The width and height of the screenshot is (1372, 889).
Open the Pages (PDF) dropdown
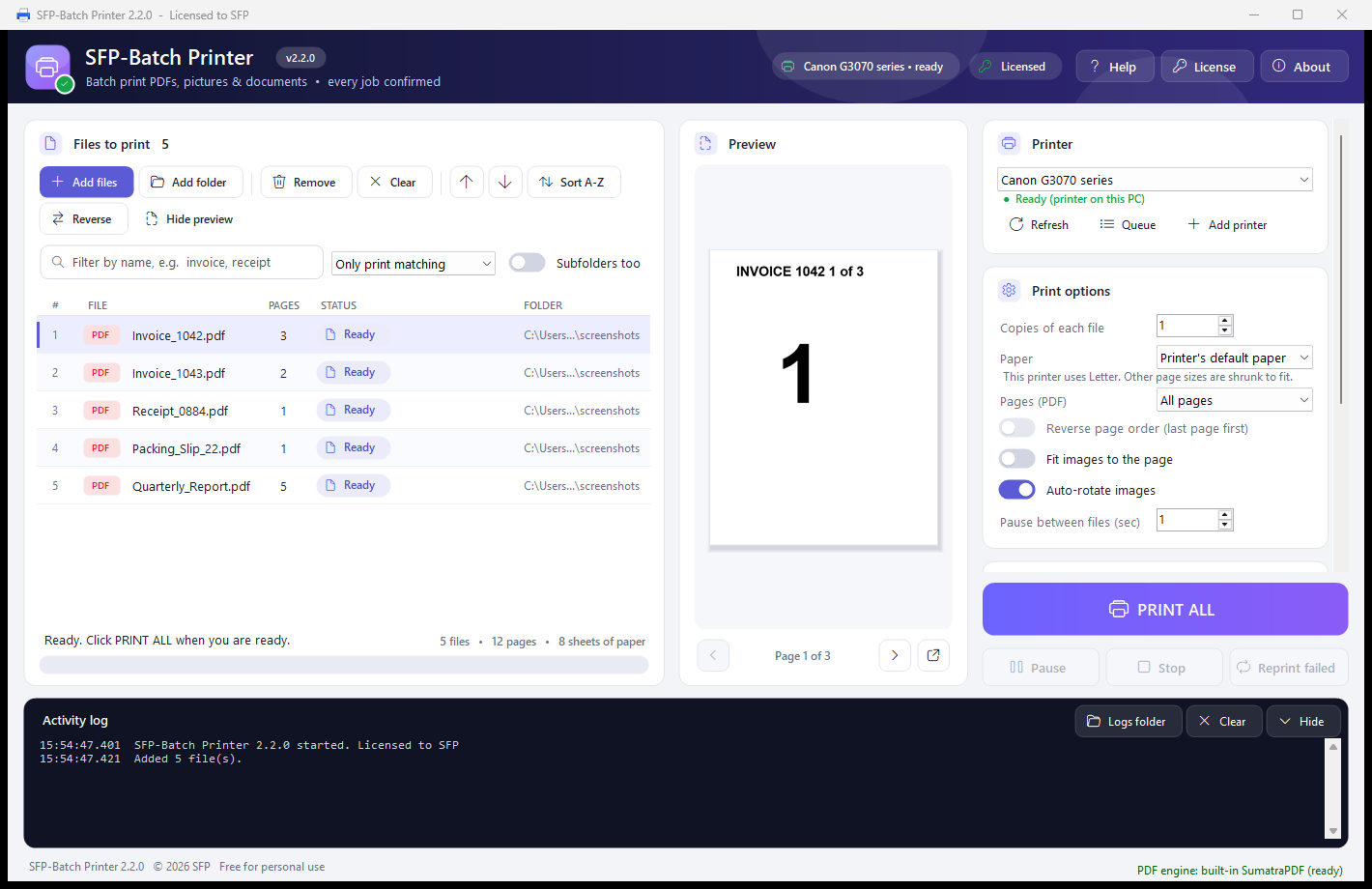point(1235,400)
